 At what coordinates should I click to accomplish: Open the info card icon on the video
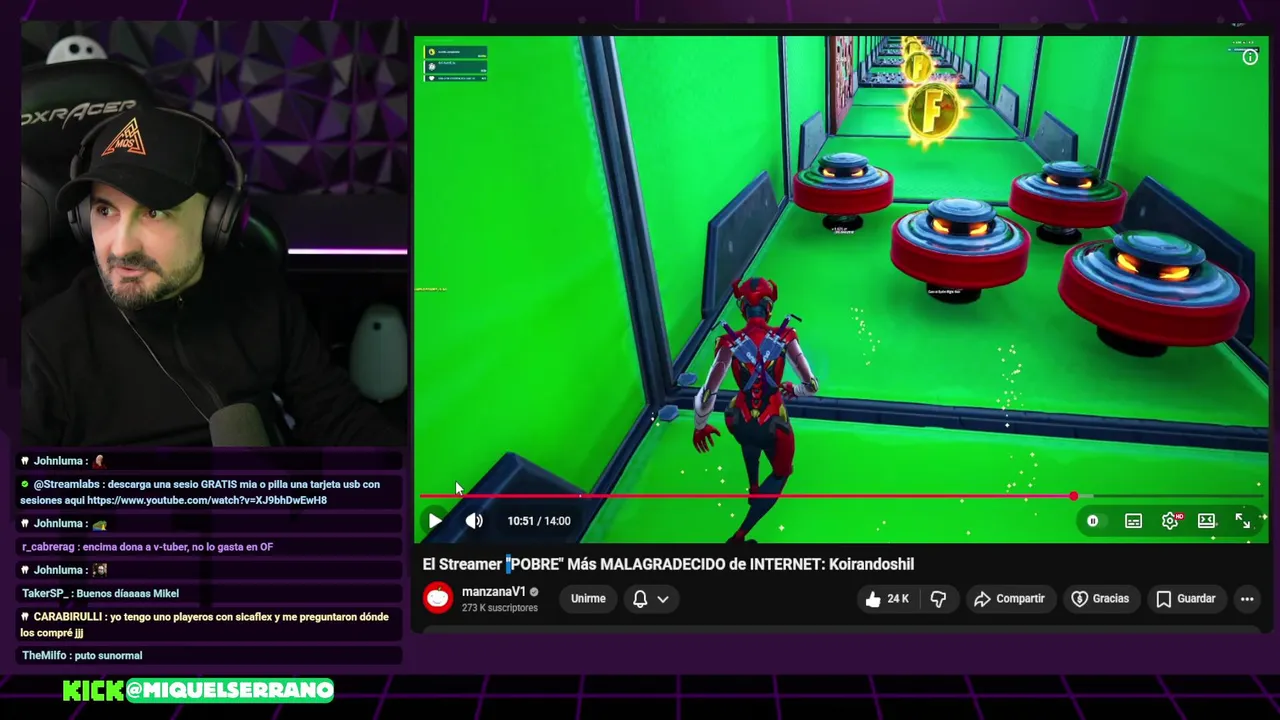1250,57
